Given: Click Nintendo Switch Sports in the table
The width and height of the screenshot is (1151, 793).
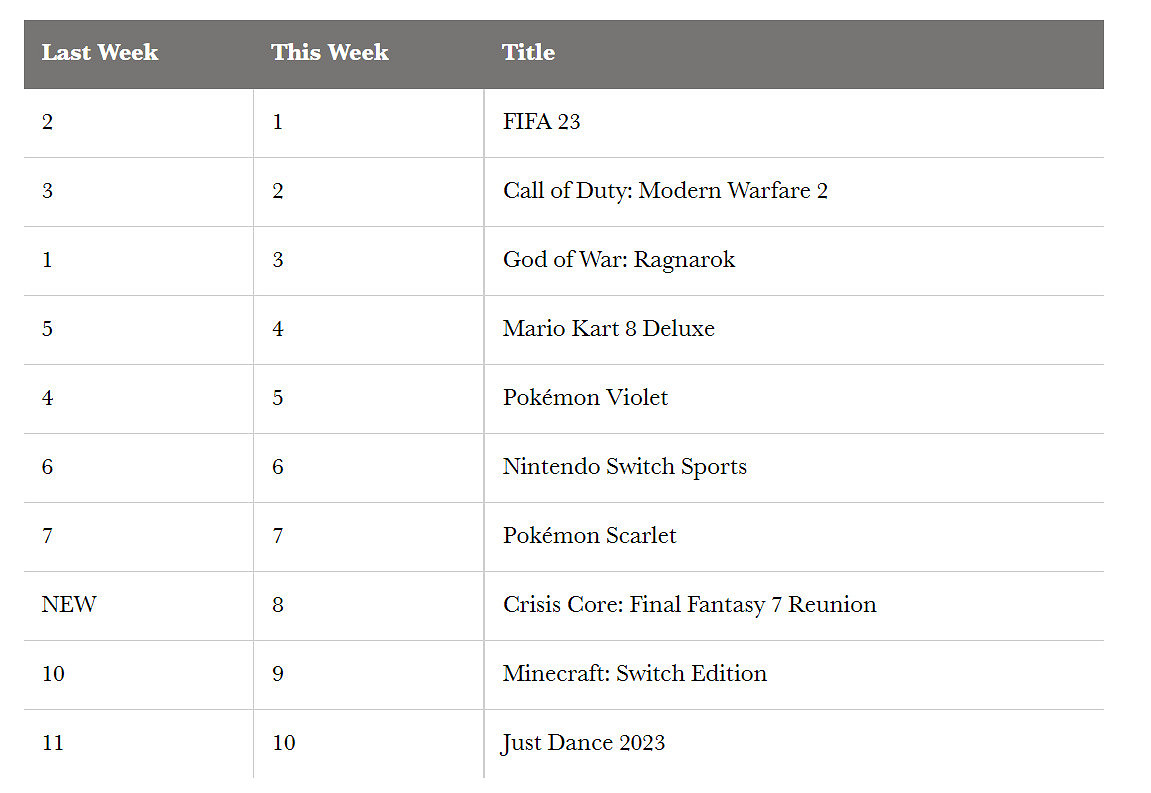Looking at the screenshot, I should point(624,467).
